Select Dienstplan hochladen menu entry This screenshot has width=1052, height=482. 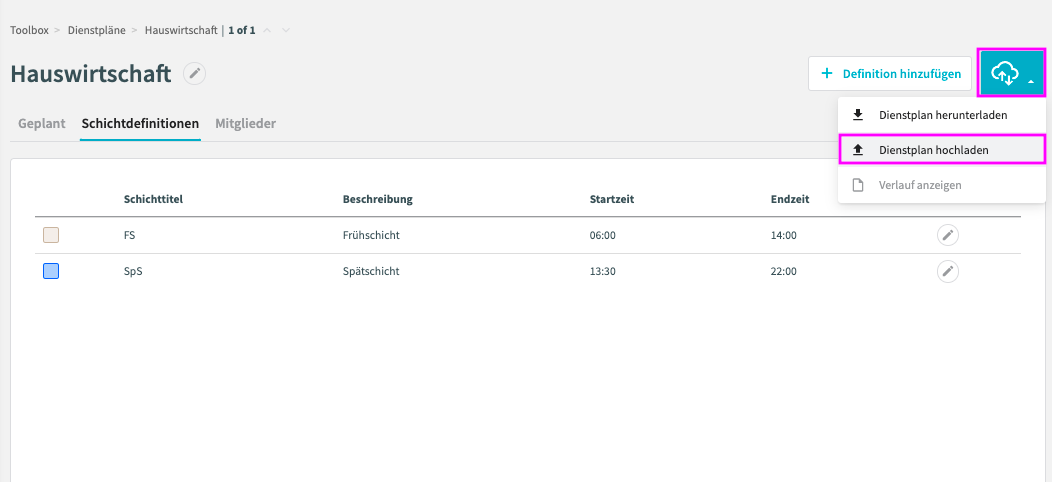coord(942,150)
